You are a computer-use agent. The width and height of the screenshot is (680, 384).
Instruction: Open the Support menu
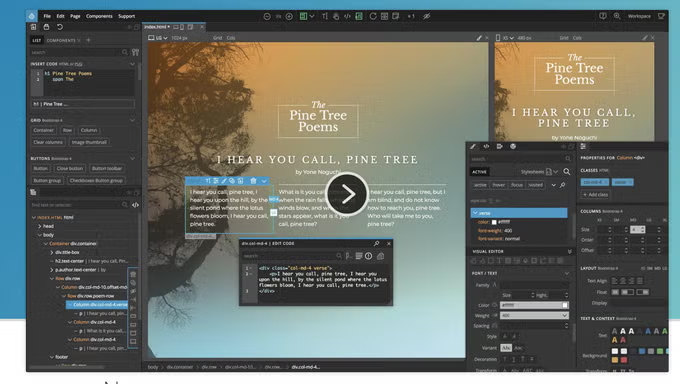coord(126,16)
